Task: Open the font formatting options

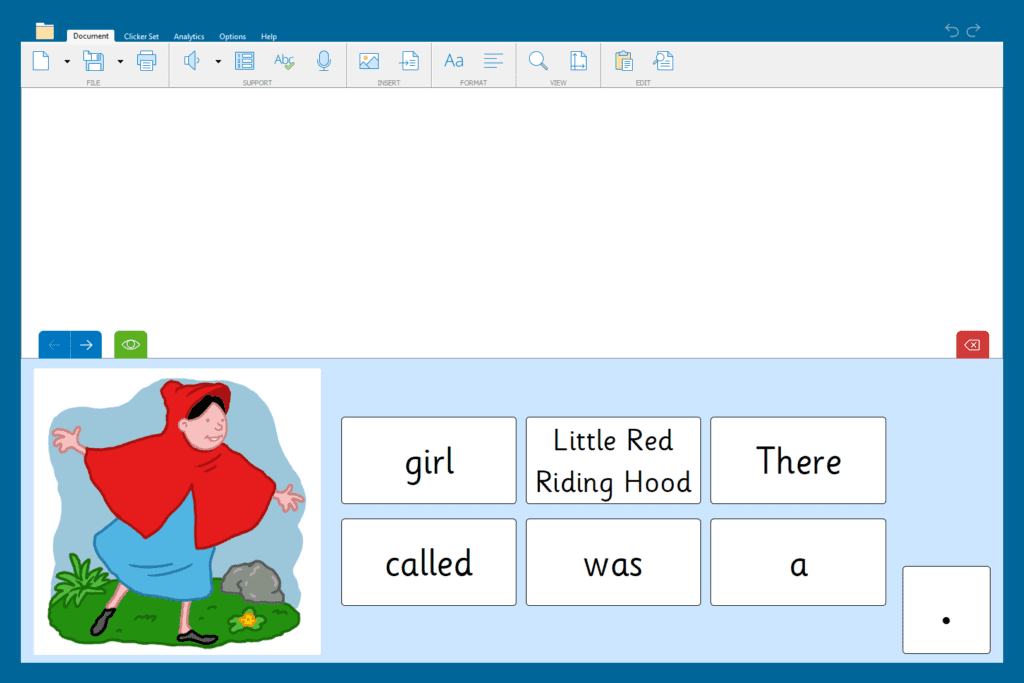Action: pyautogui.click(x=454, y=61)
